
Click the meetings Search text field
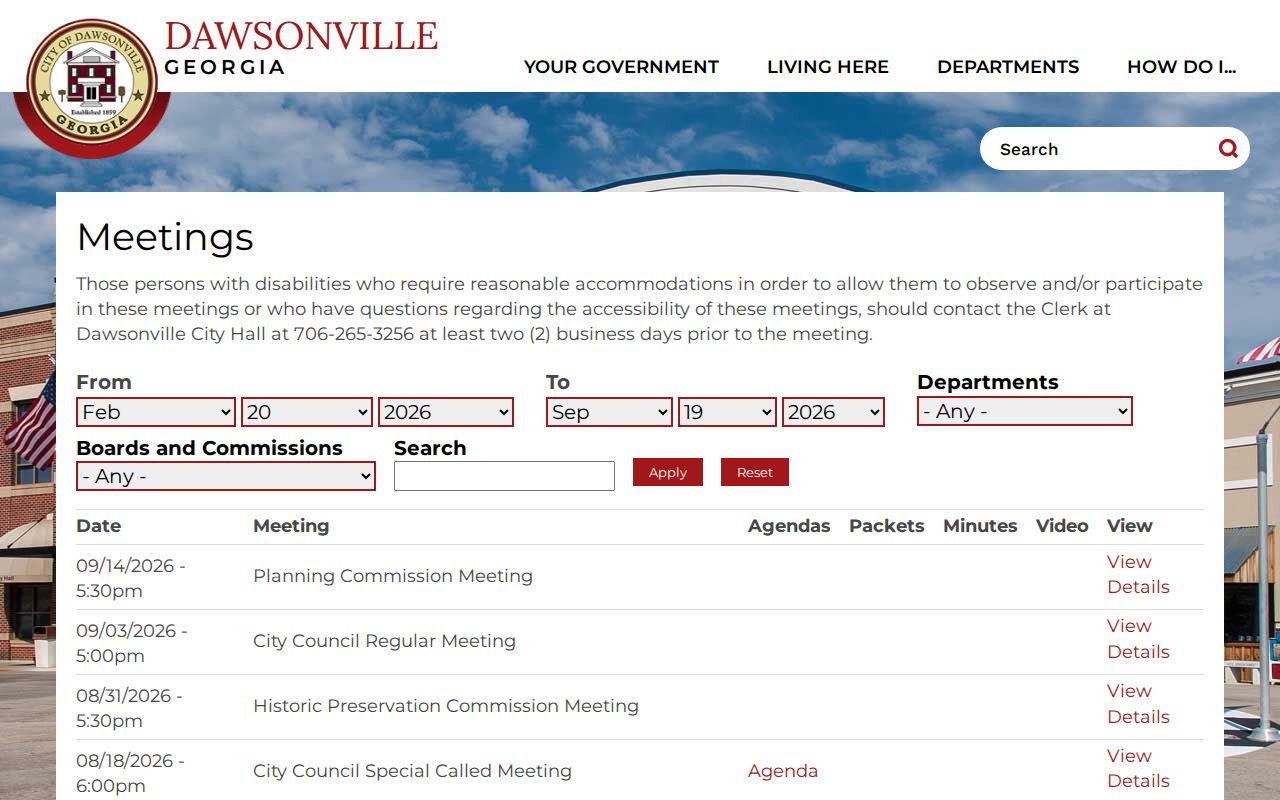[x=504, y=476]
